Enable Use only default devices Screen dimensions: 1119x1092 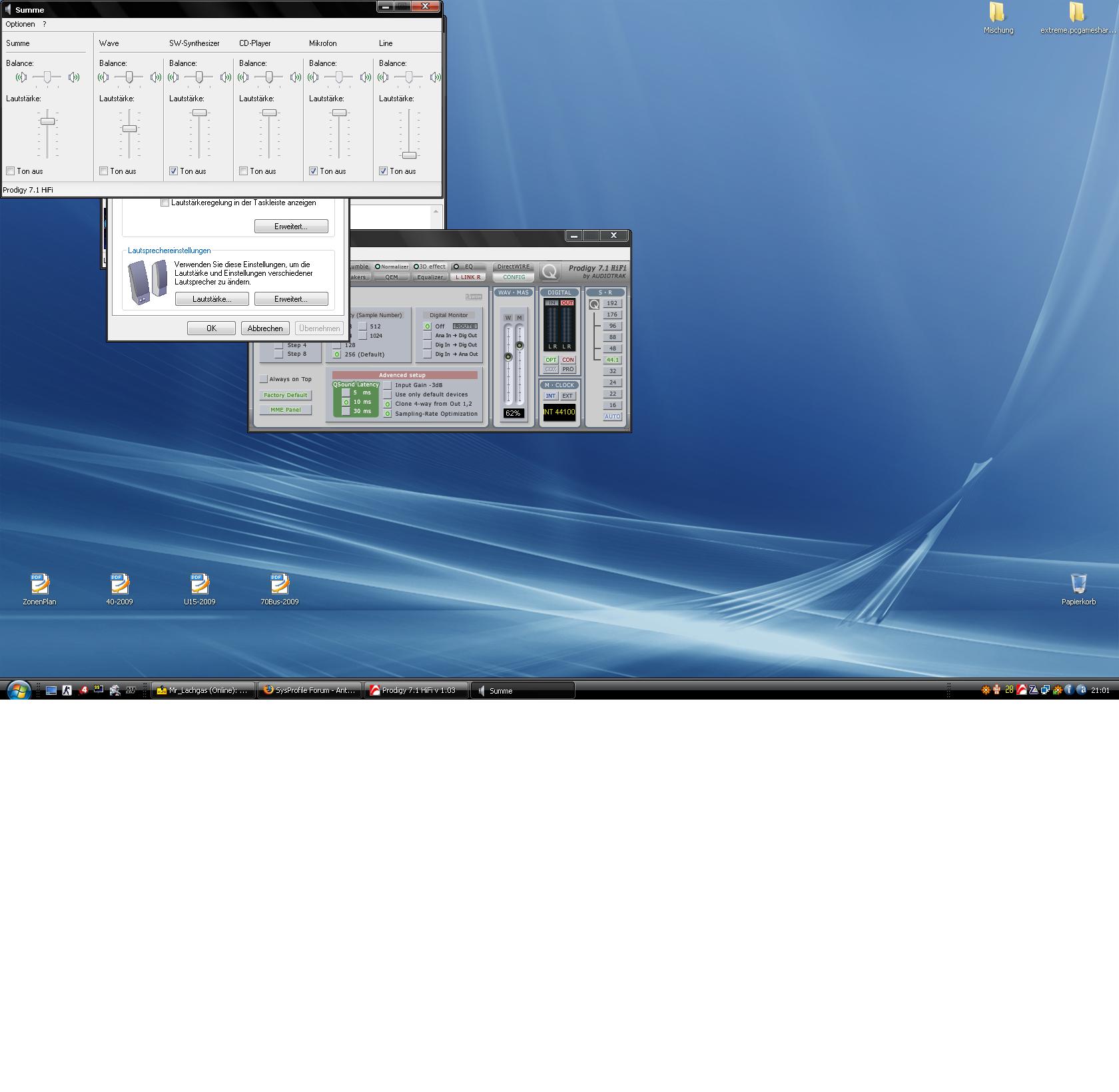388,394
